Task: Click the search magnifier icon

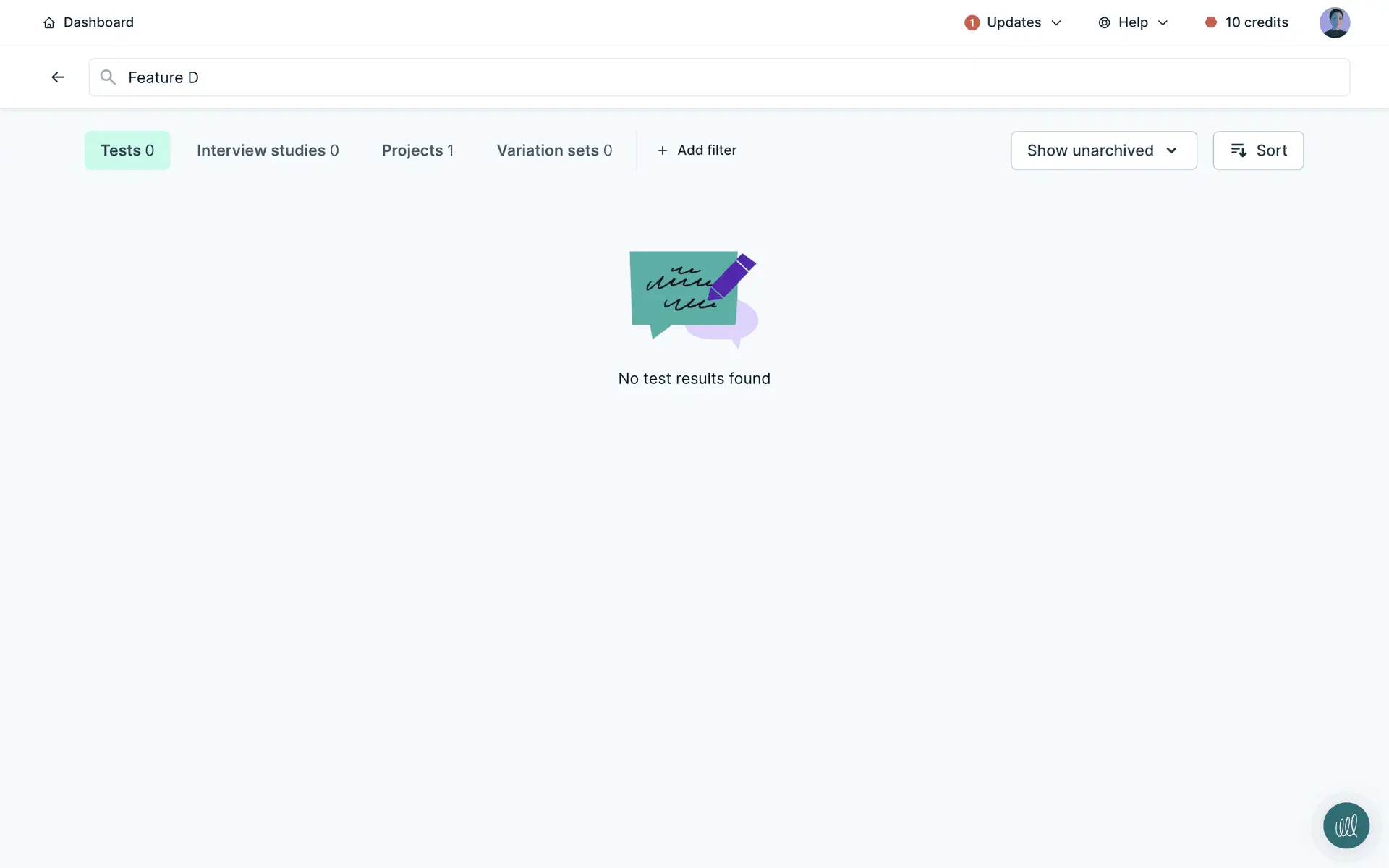Action: tap(108, 77)
